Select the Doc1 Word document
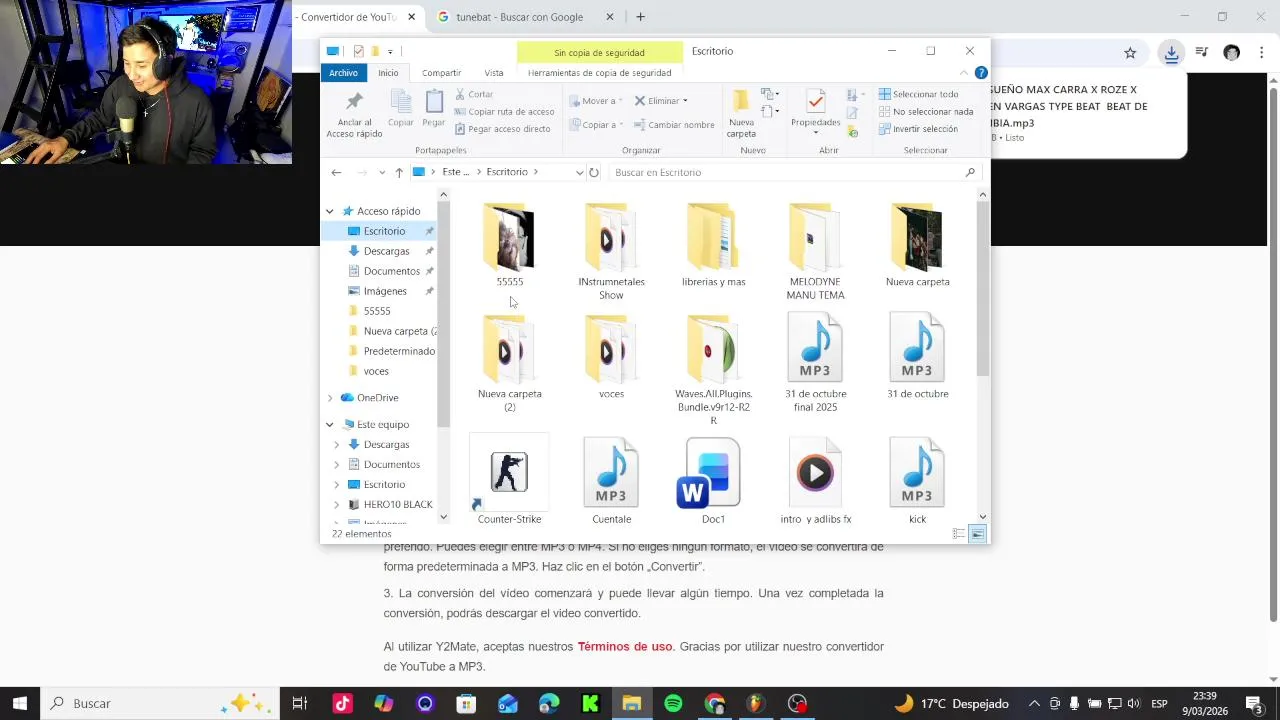The width and height of the screenshot is (1280, 720). 713,481
